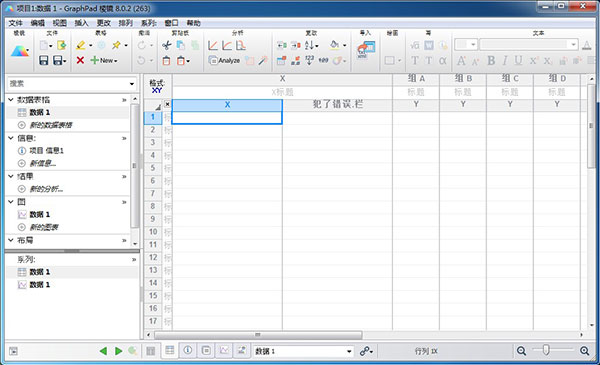The width and height of the screenshot is (600, 365).
Task: Click the Open file folder icon
Action: point(61,46)
